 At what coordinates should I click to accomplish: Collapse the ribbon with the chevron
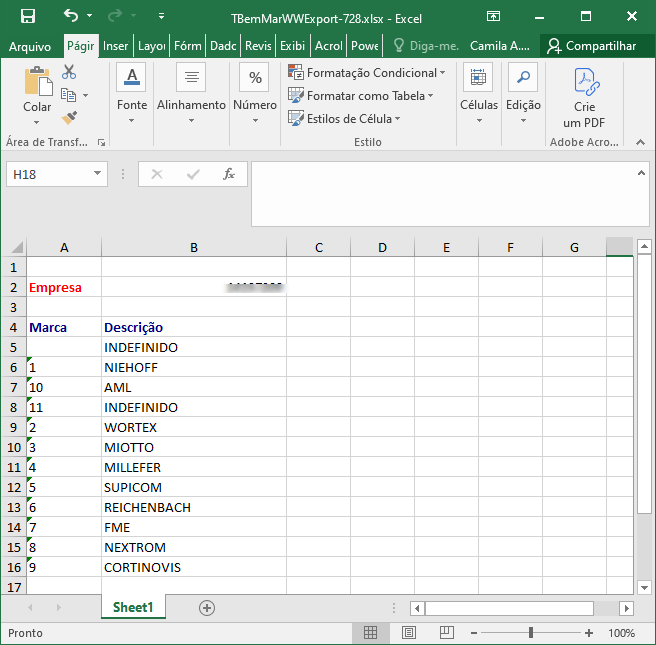click(640, 143)
